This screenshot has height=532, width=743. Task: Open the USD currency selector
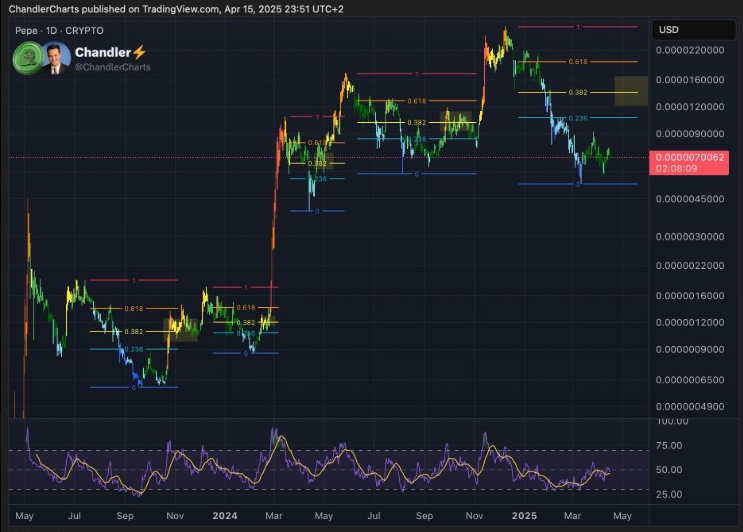(x=693, y=29)
